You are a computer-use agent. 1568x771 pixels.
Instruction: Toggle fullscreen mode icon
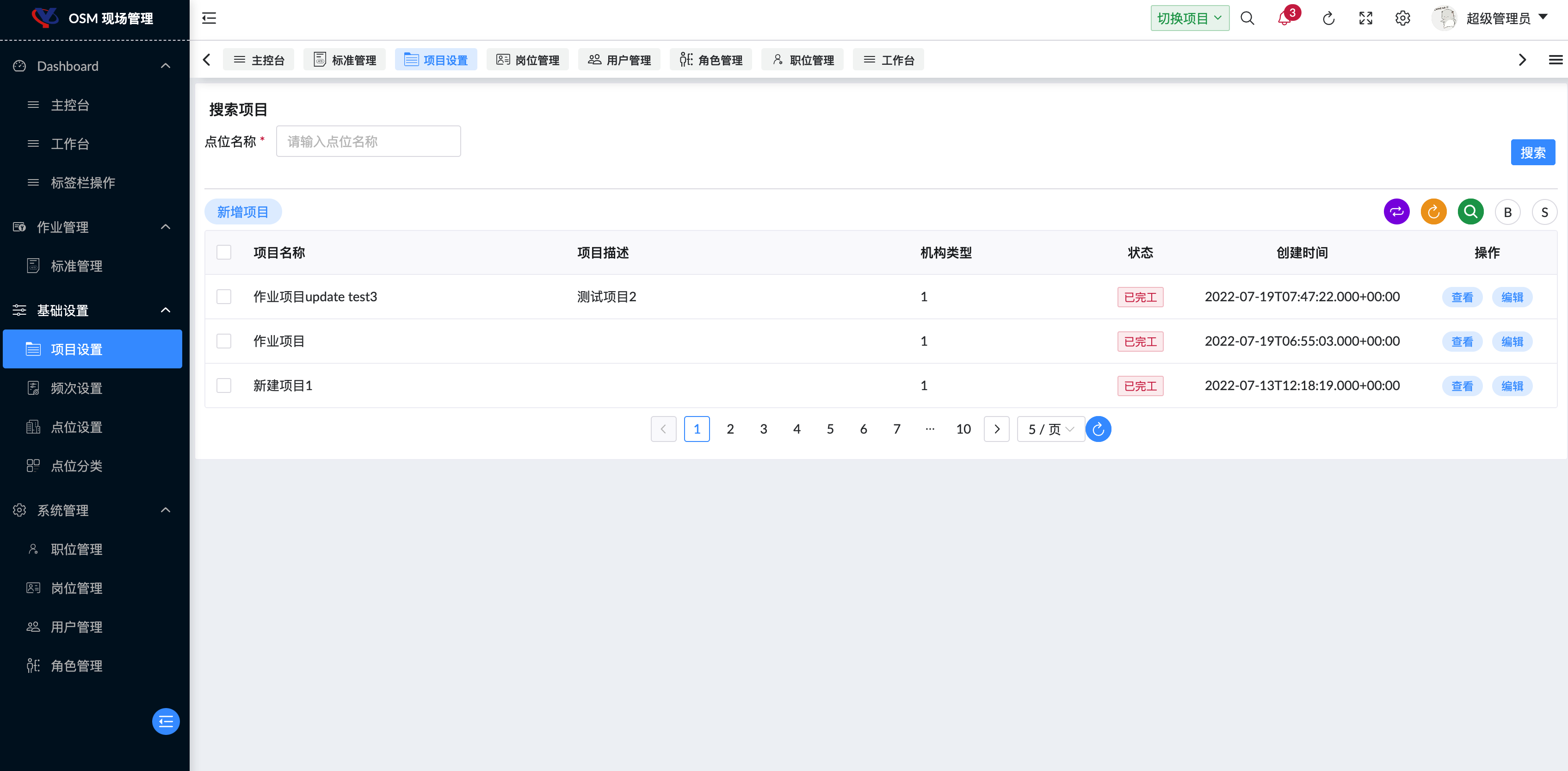click(1366, 18)
